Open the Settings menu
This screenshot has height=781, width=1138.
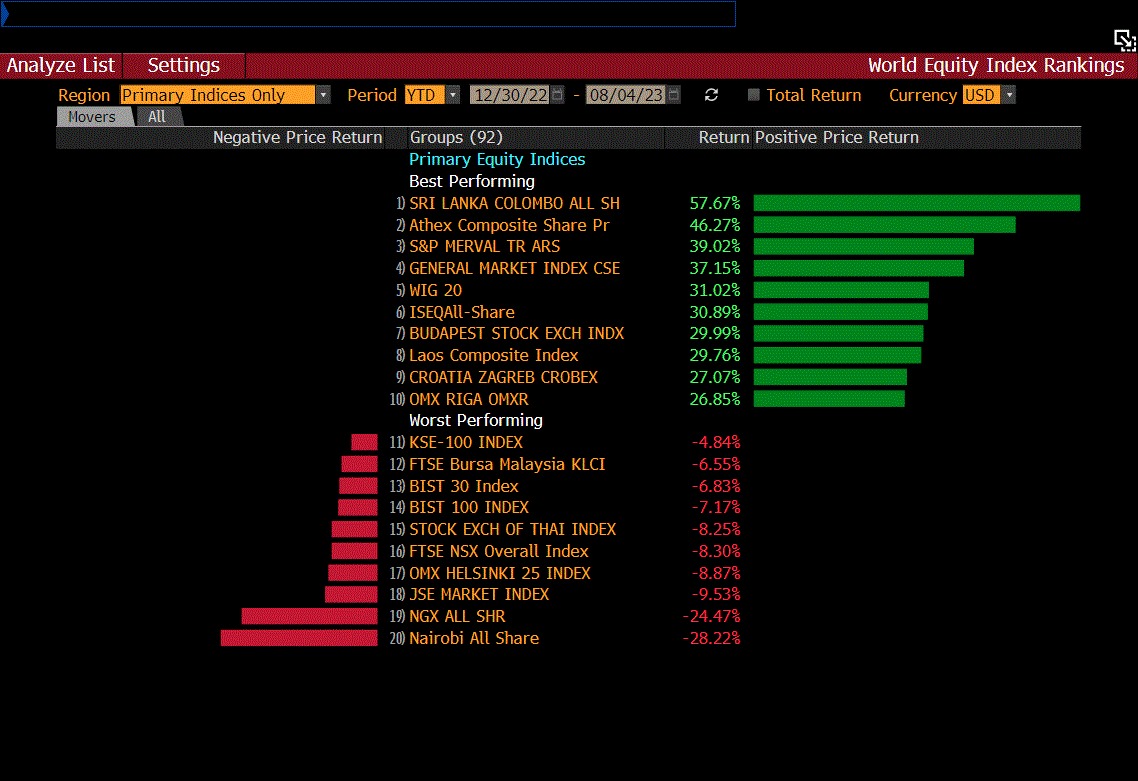184,65
